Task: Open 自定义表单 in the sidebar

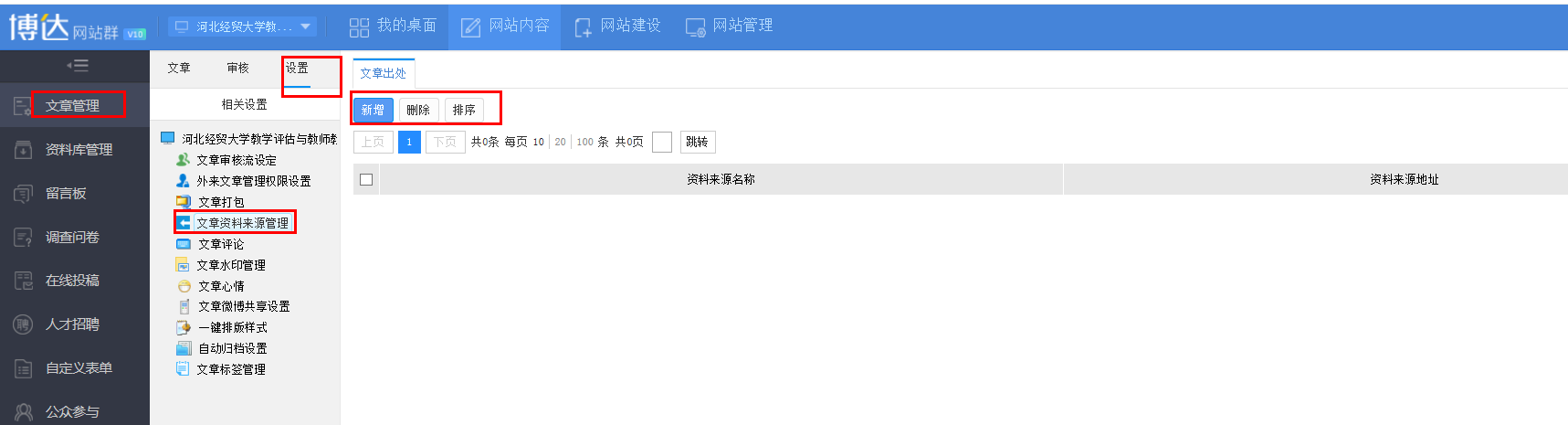Action: [78, 368]
